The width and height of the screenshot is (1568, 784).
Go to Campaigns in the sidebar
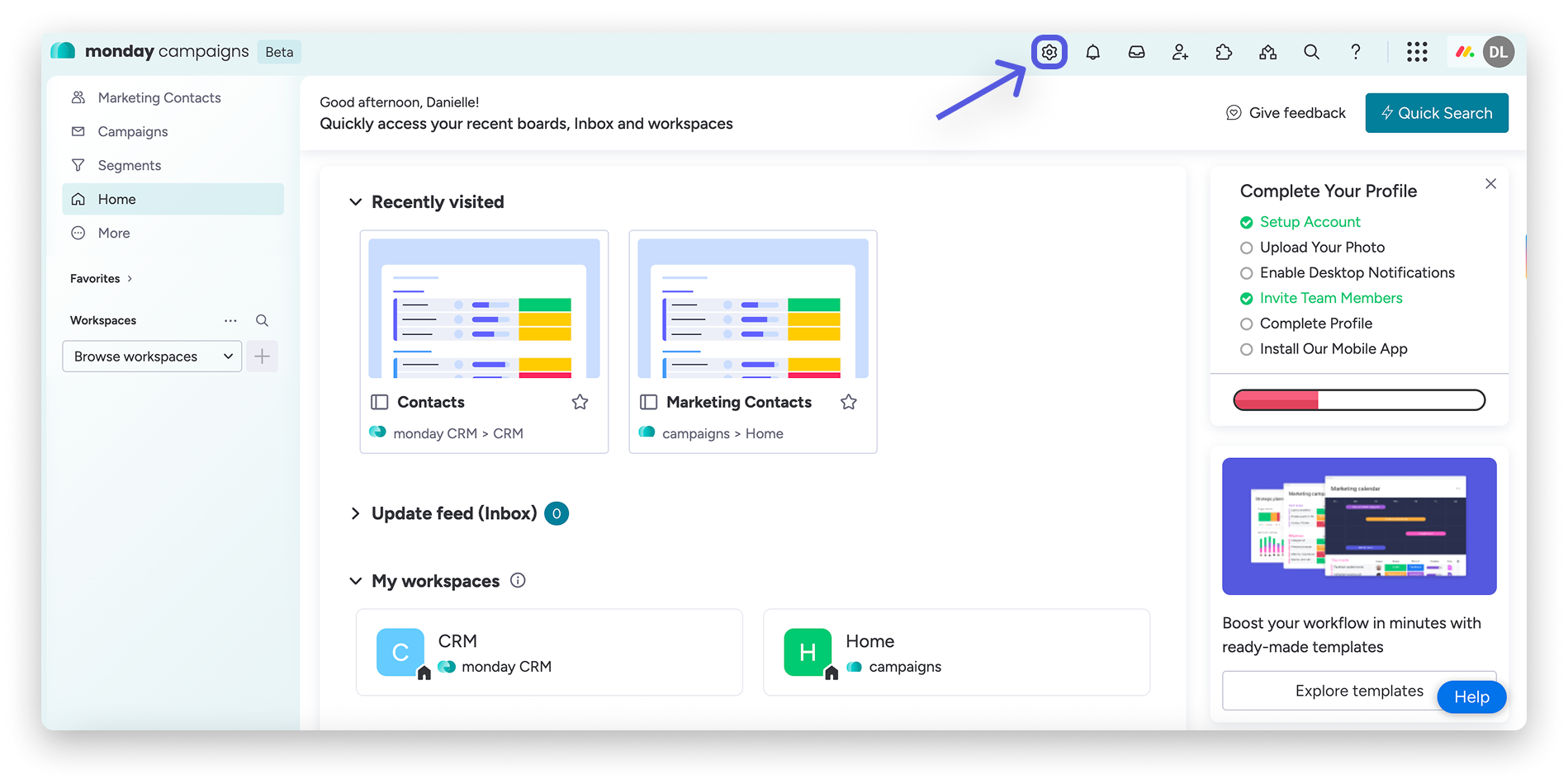click(x=173, y=131)
